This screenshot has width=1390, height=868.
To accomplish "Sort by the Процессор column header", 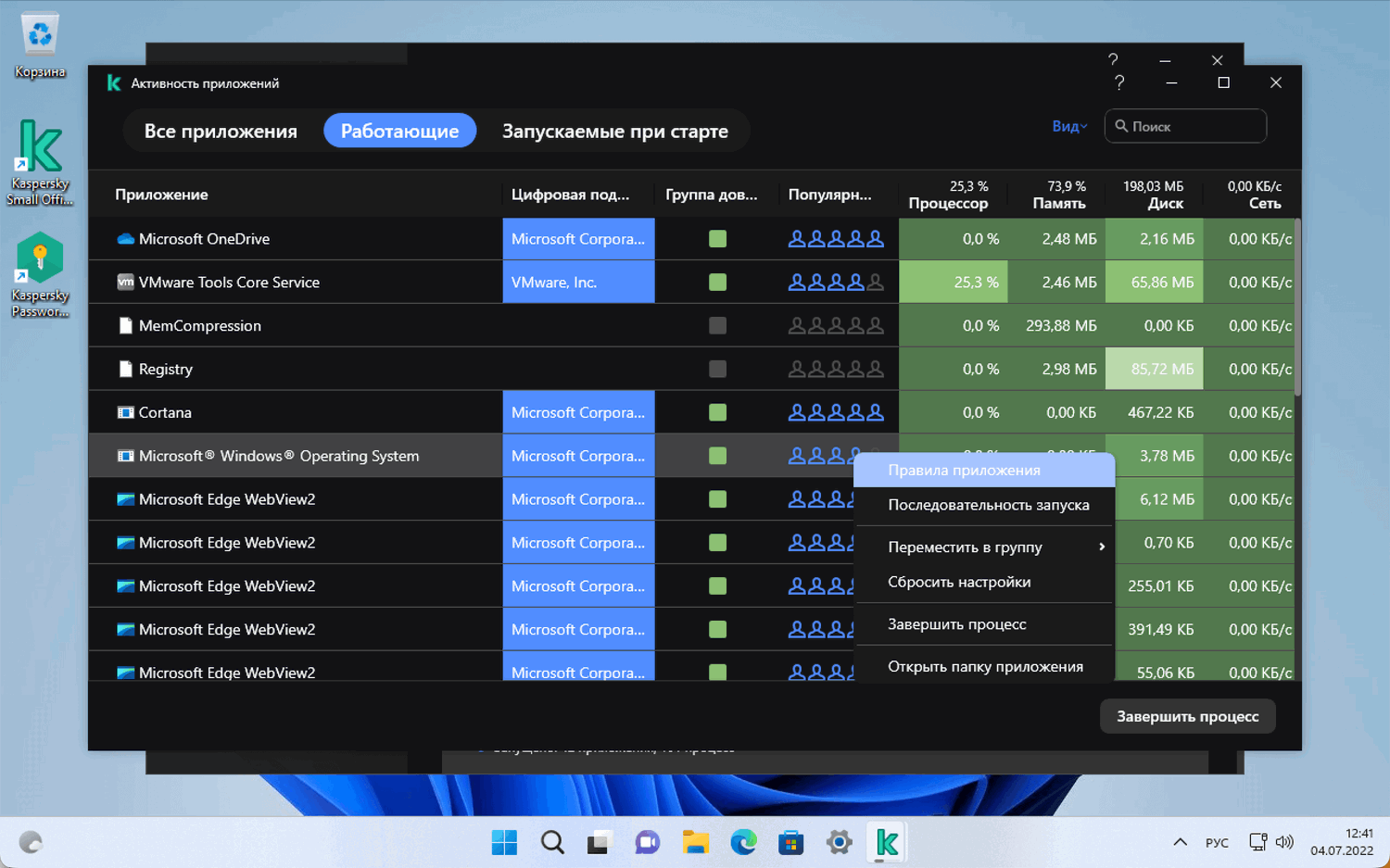I will point(948,204).
